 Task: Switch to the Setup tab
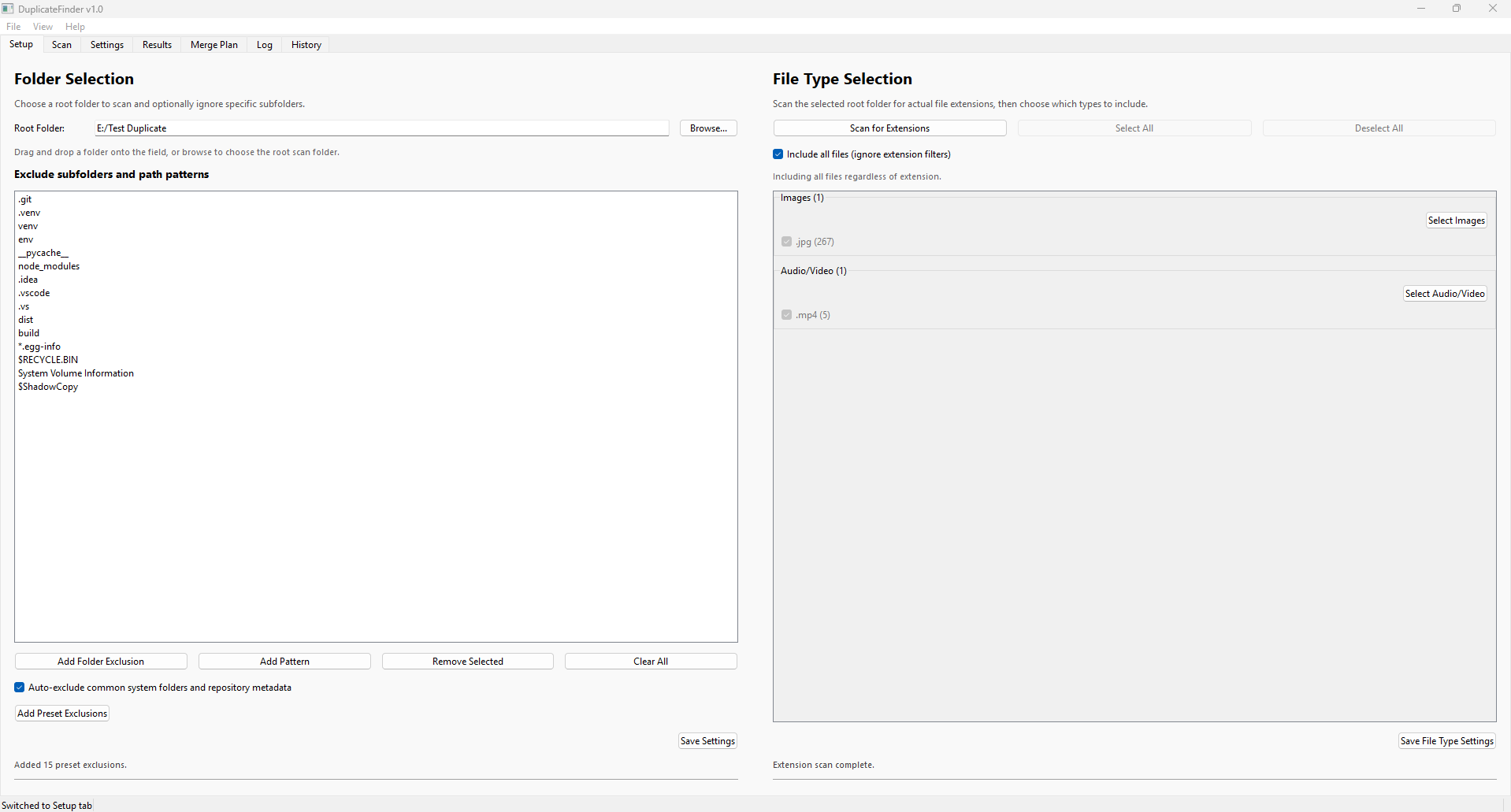pos(21,44)
